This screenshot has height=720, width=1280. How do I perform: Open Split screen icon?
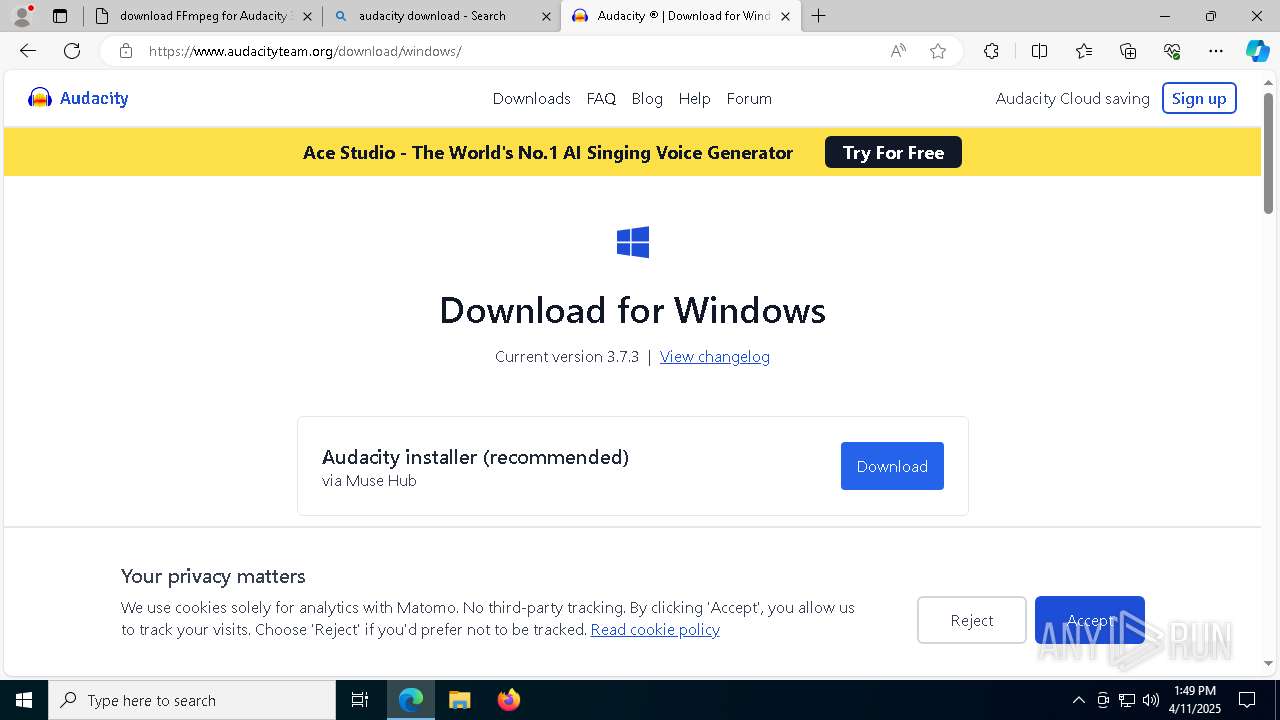[1039, 51]
